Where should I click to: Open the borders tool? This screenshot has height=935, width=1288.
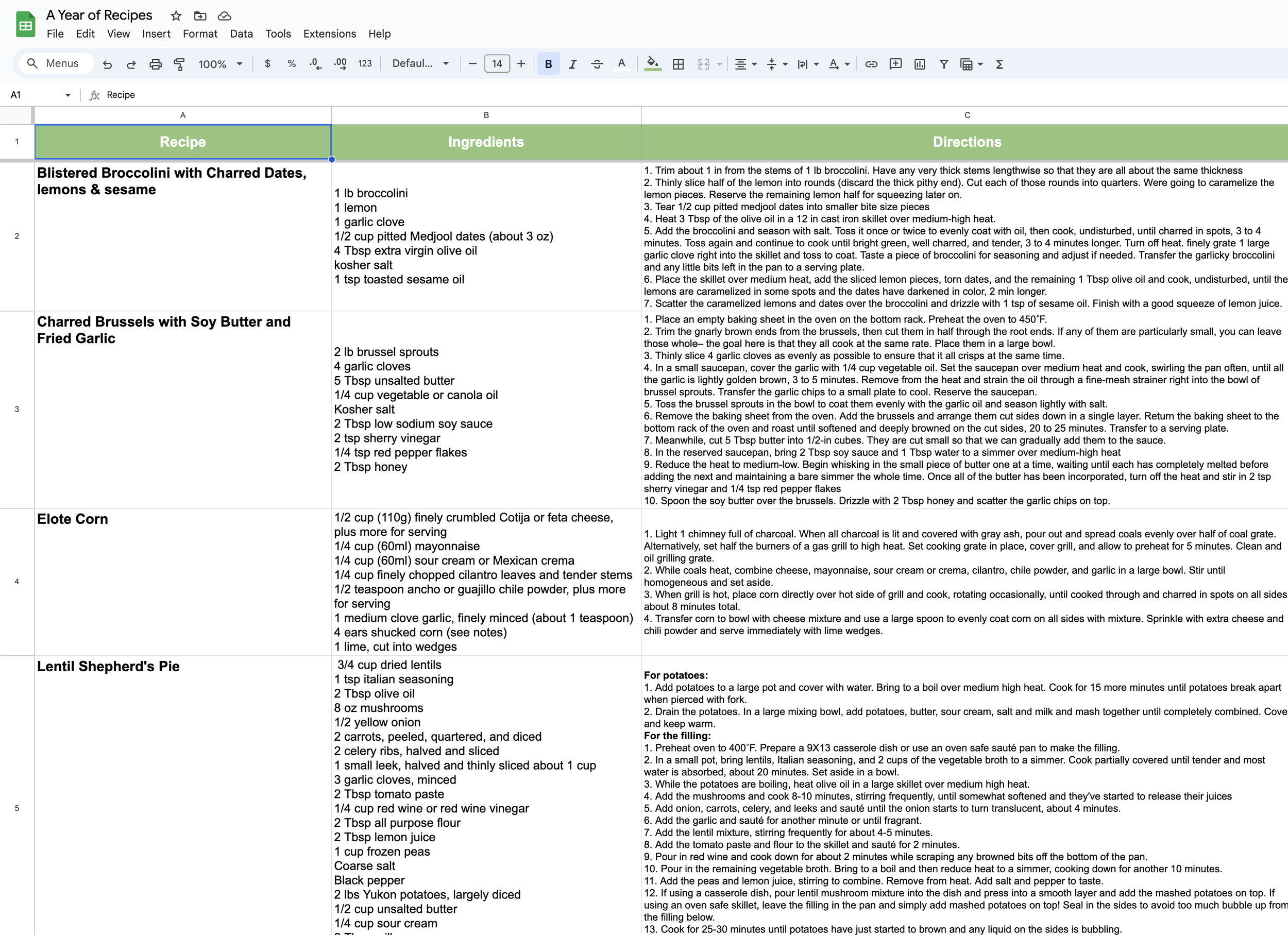pos(678,64)
